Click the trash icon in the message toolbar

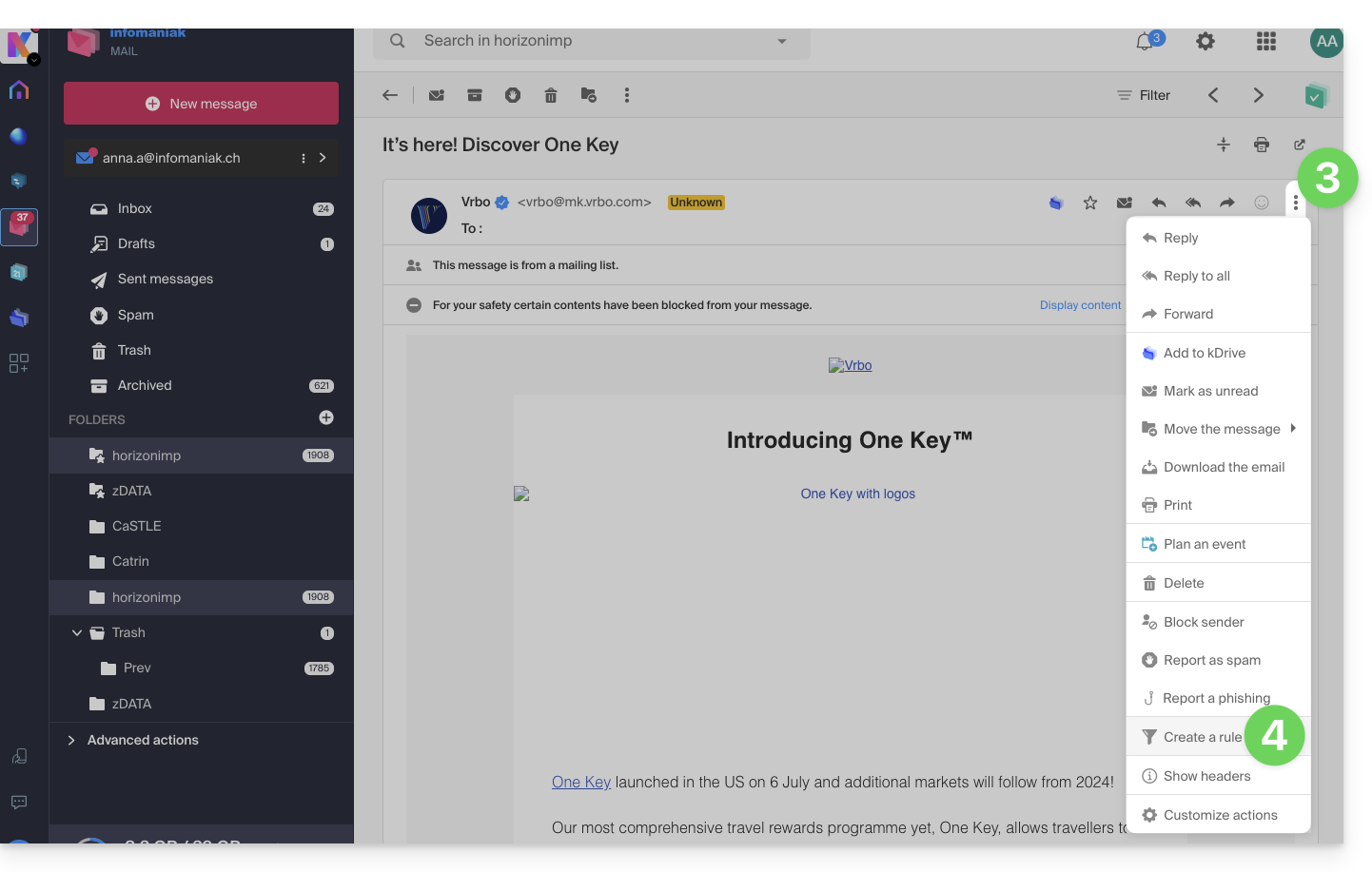(x=550, y=95)
